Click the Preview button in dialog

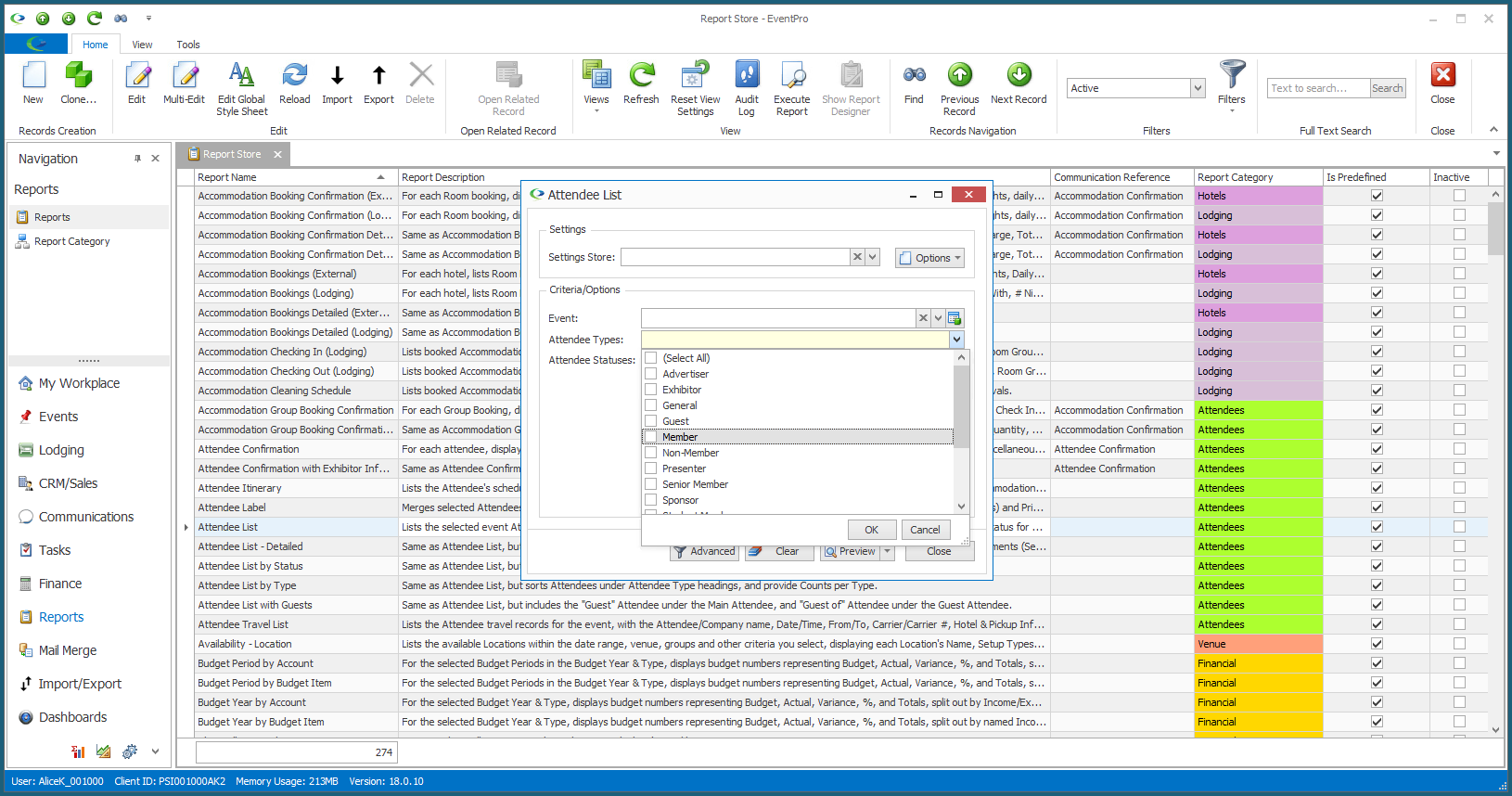click(850, 551)
